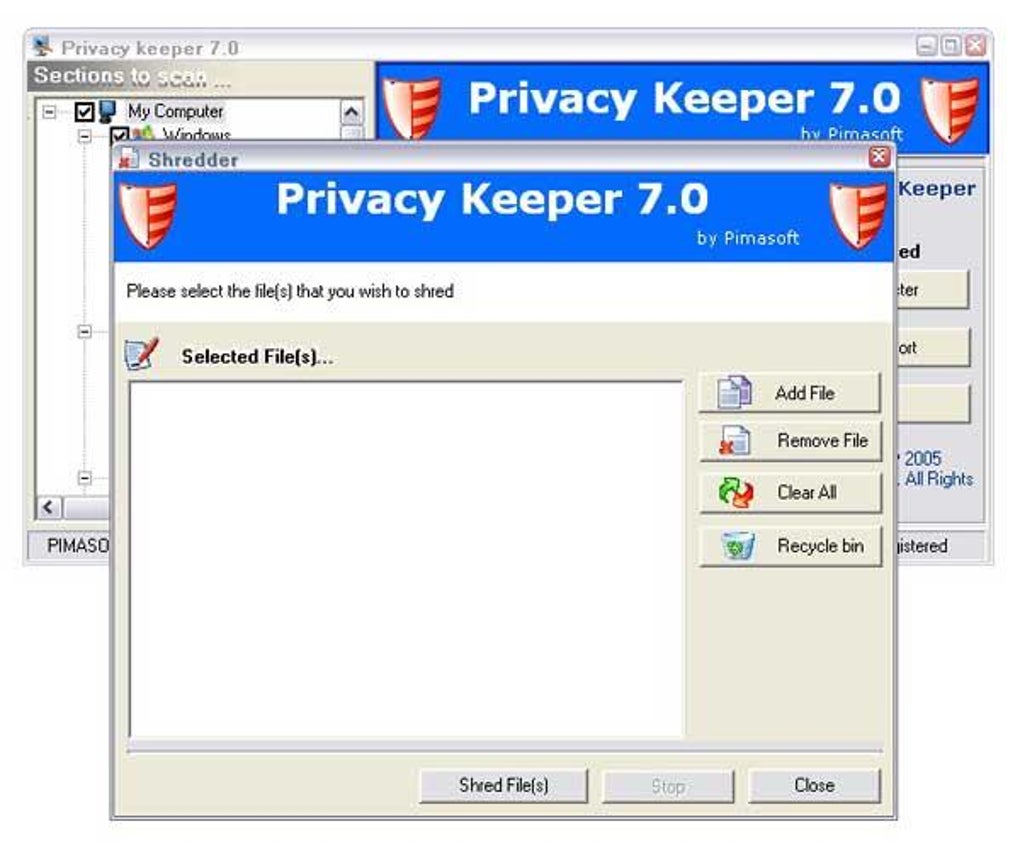This screenshot has height=848, width=1020.
Task: Click the Selected Files pencil icon
Action: click(141, 354)
